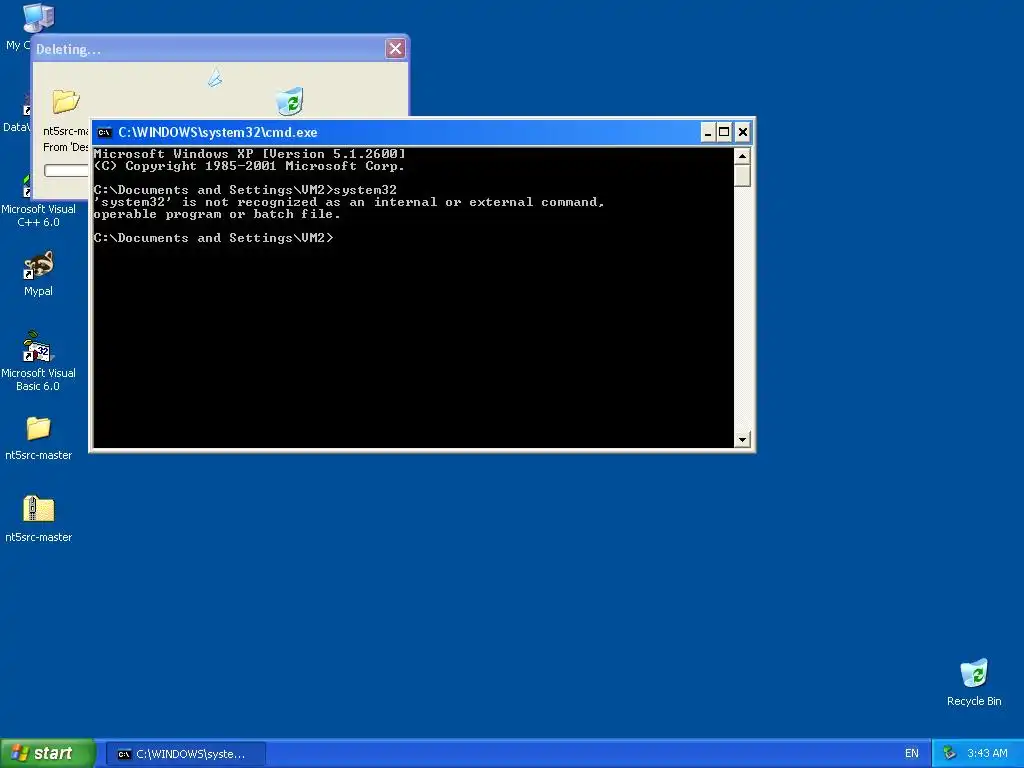Select the Mypal raccoon browser icon
The height and width of the screenshot is (768, 1024).
point(39,265)
